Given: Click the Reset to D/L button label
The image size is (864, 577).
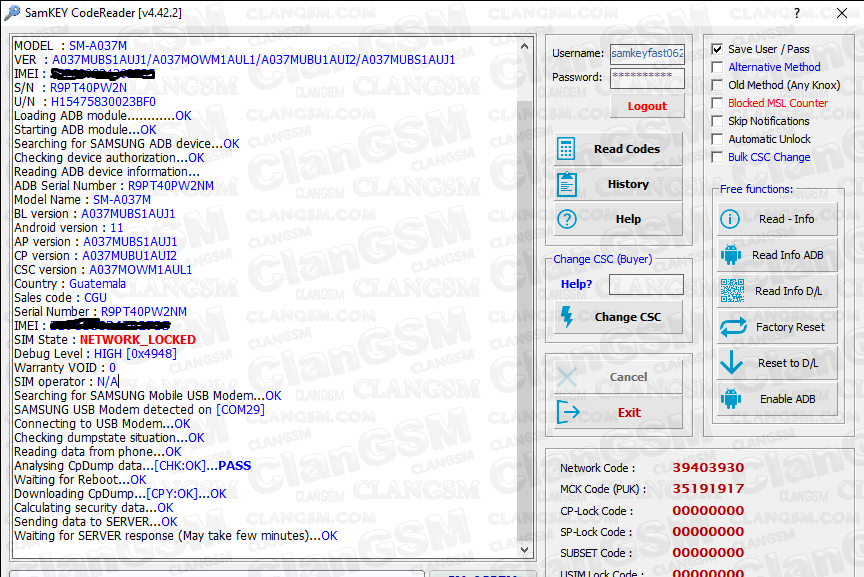Looking at the screenshot, I should click(788, 363).
